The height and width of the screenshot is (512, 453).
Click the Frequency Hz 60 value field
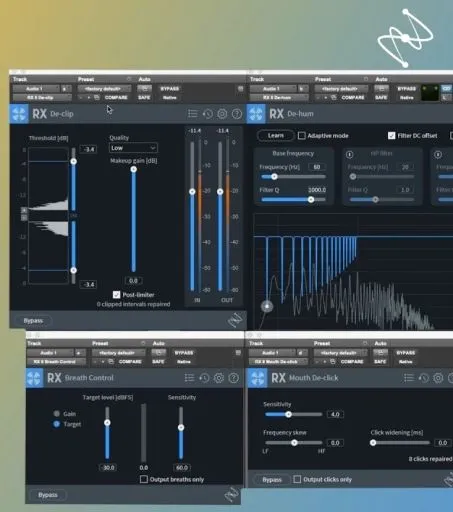317,167
